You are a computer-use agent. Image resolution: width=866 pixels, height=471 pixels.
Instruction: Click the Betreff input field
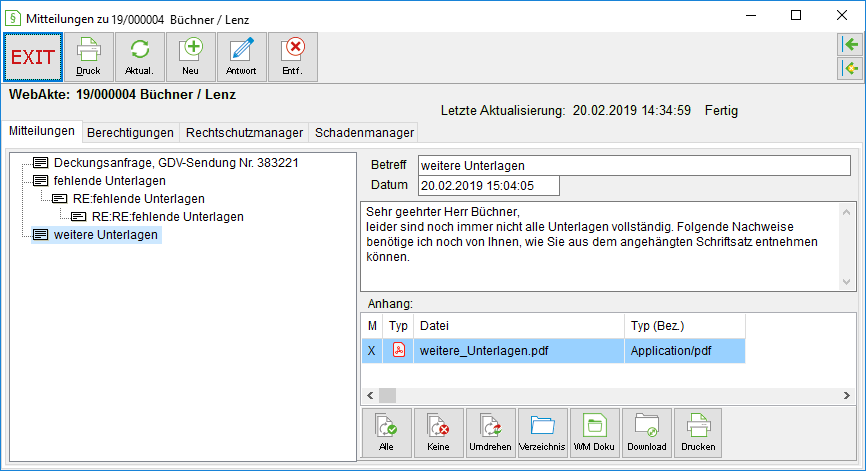(x=634, y=166)
